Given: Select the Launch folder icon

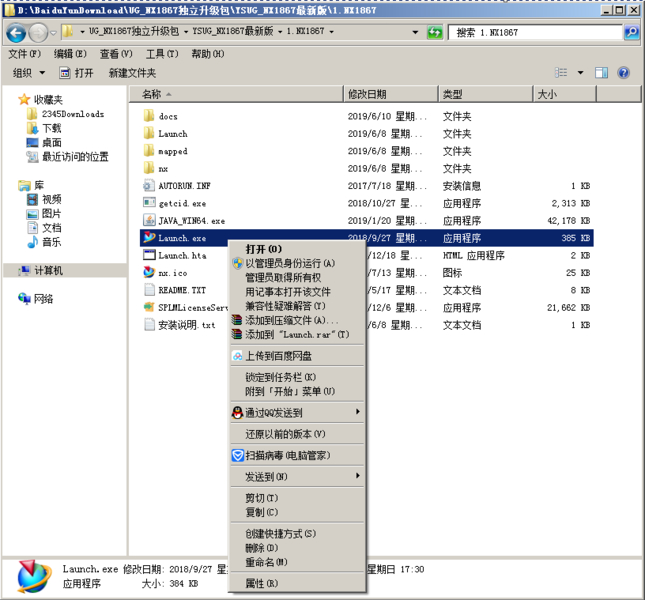Looking at the screenshot, I should click(x=148, y=133).
